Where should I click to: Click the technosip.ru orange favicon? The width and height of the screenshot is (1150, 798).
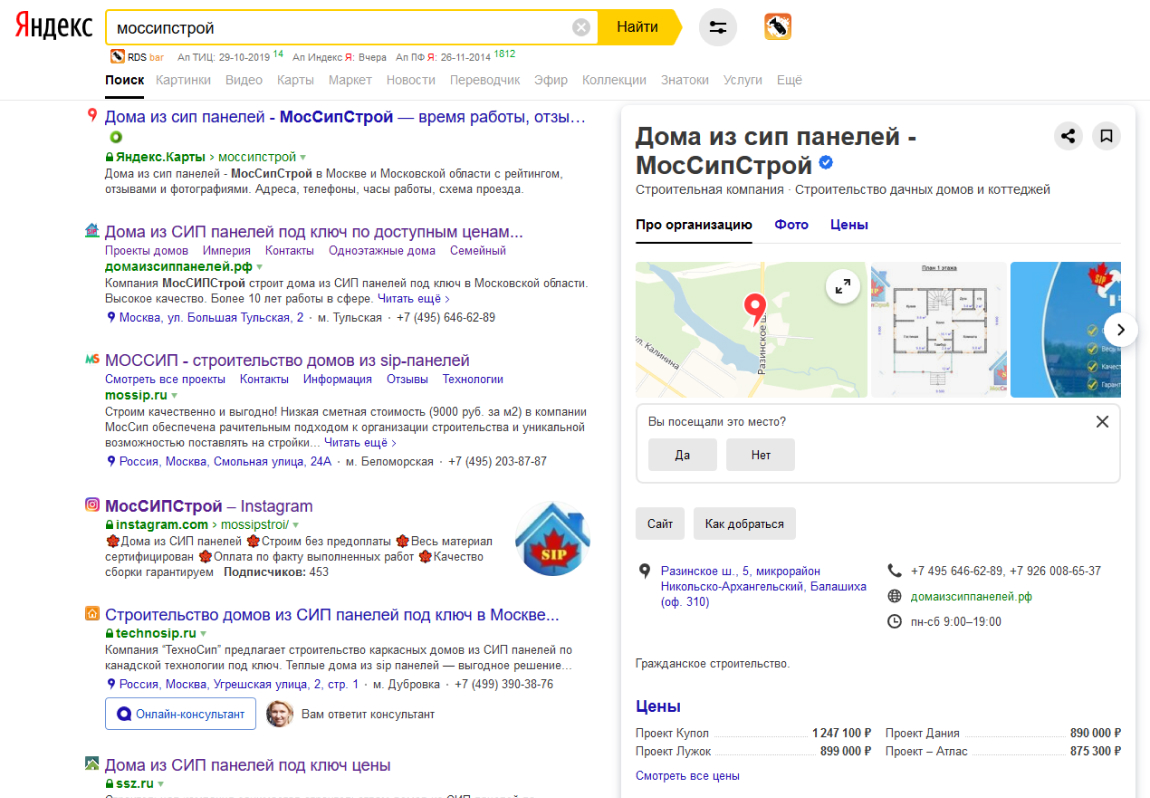[x=92, y=614]
